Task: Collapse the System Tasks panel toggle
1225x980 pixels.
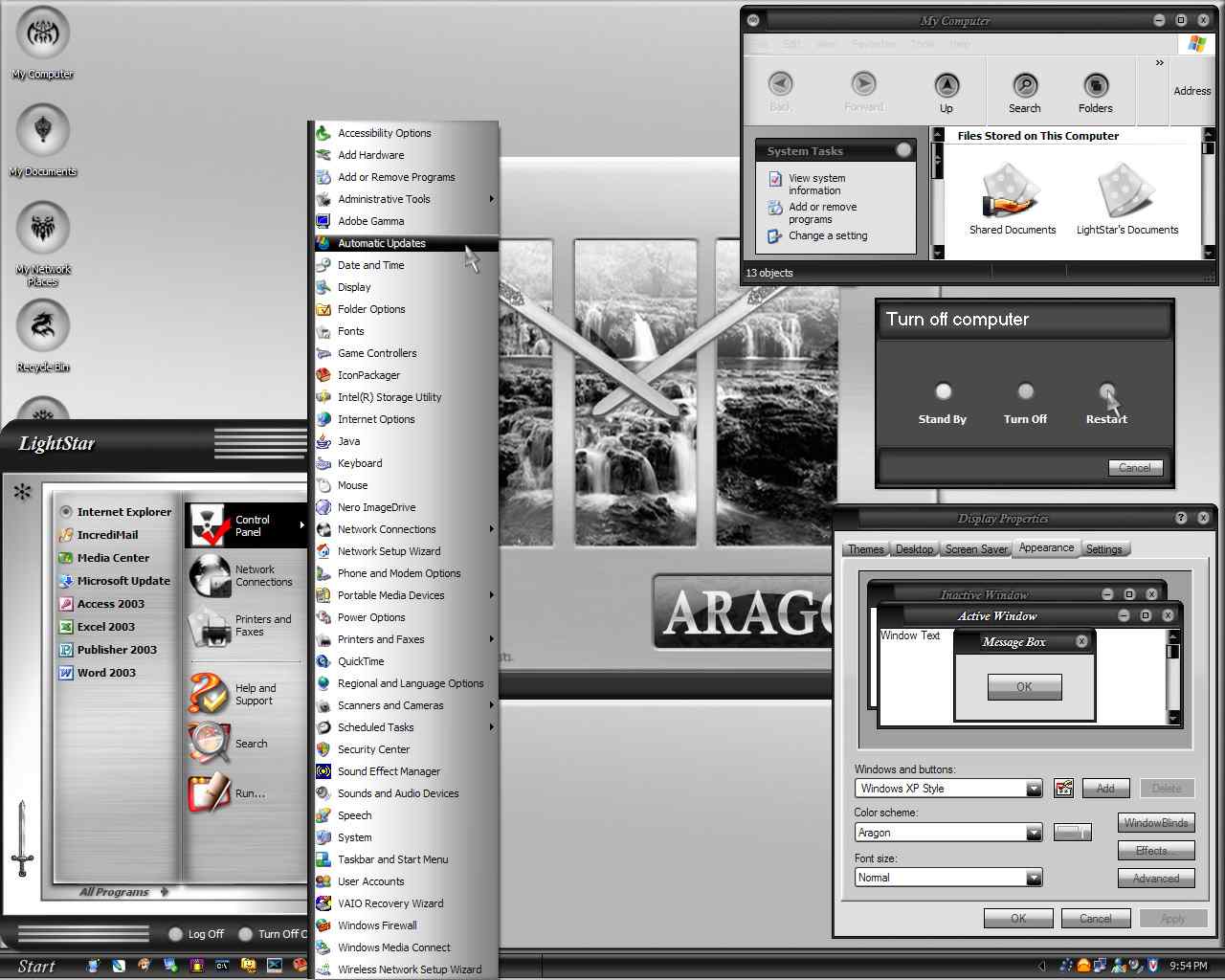Action: point(903,150)
